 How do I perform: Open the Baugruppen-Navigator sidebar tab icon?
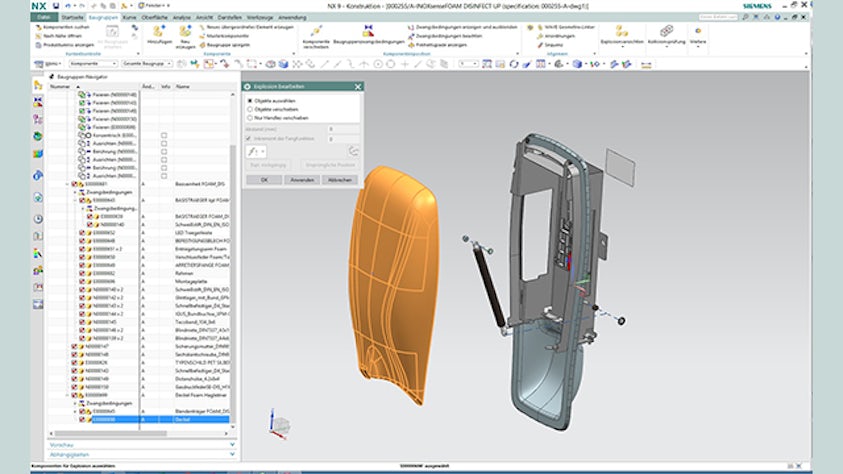point(38,85)
